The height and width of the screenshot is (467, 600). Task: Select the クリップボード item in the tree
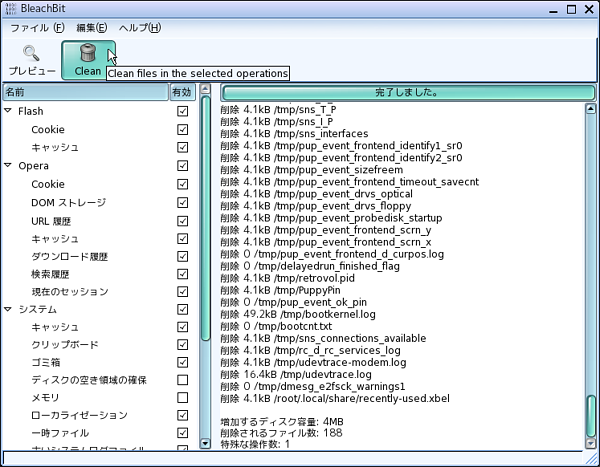[x=64, y=344]
